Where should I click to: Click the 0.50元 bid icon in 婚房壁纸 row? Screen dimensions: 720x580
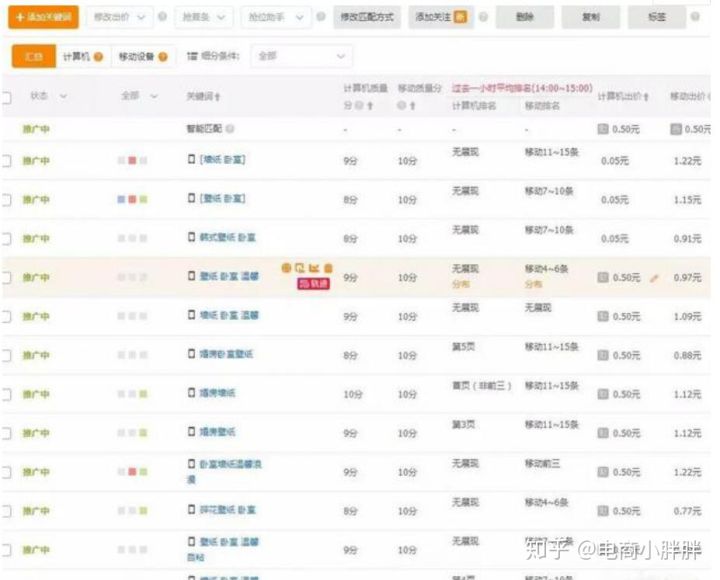coord(602,433)
